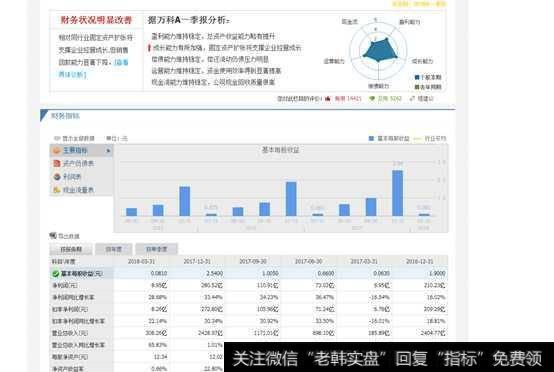Toggle the 显示全部数据 eye icon

tap(57, 138)
